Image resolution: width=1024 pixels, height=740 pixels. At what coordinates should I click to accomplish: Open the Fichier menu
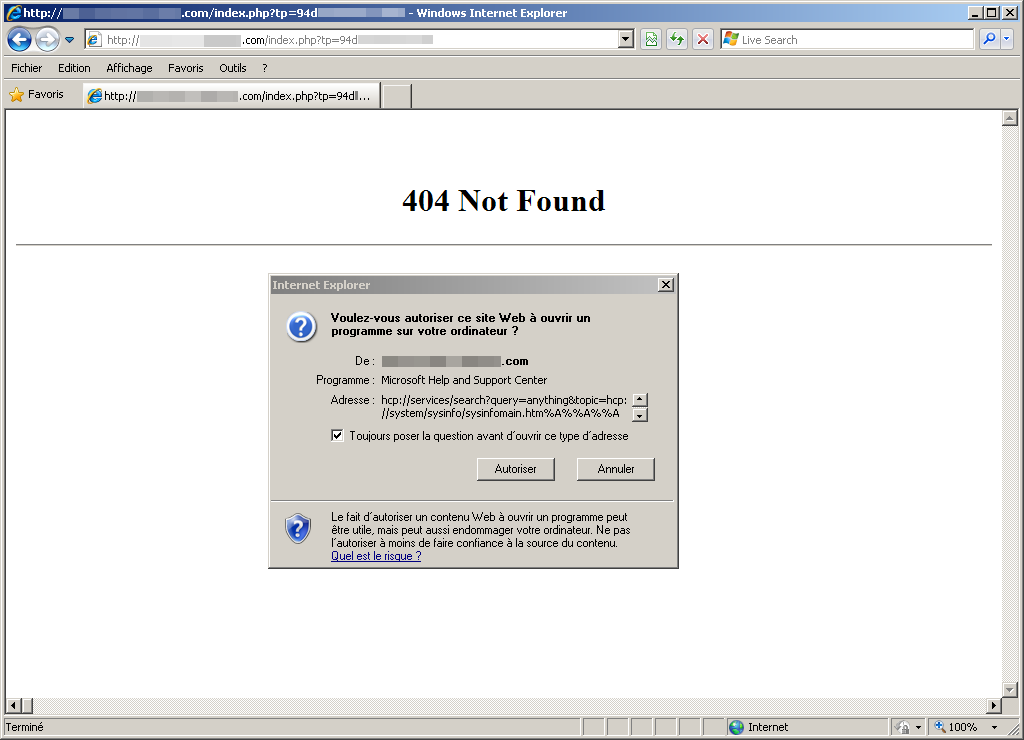coord(27,68)
